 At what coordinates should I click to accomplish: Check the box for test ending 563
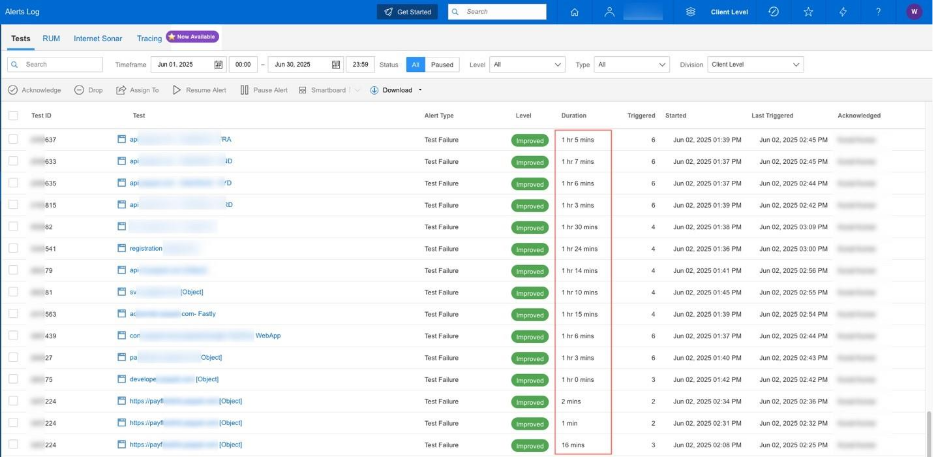click(x=13, y=314)
